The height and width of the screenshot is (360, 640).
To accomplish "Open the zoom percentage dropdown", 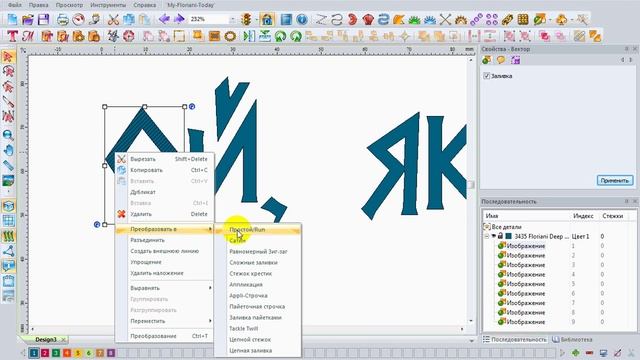I will click(232, 19).
